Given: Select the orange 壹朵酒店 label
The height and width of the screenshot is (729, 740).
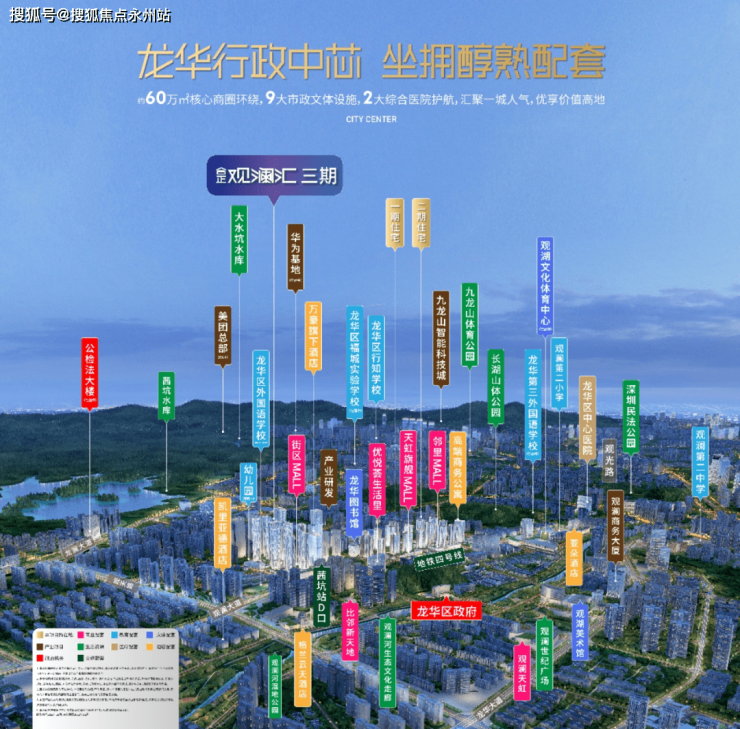Looking at the screenshot, I should pos(574,558).
